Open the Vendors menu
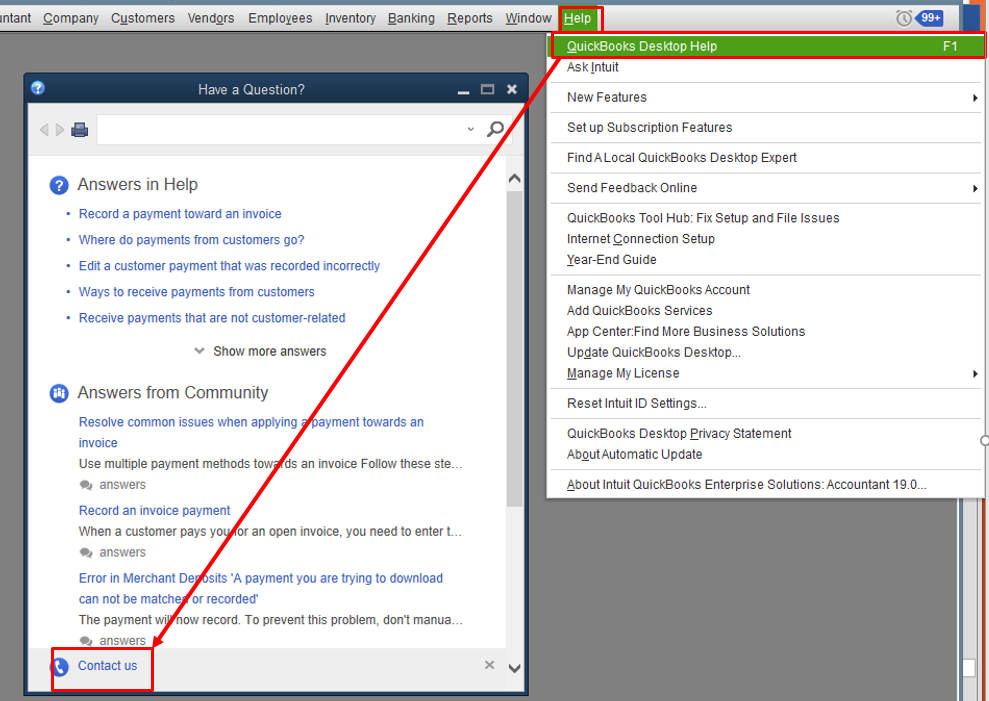989x701 pixels. click(211, 18)
